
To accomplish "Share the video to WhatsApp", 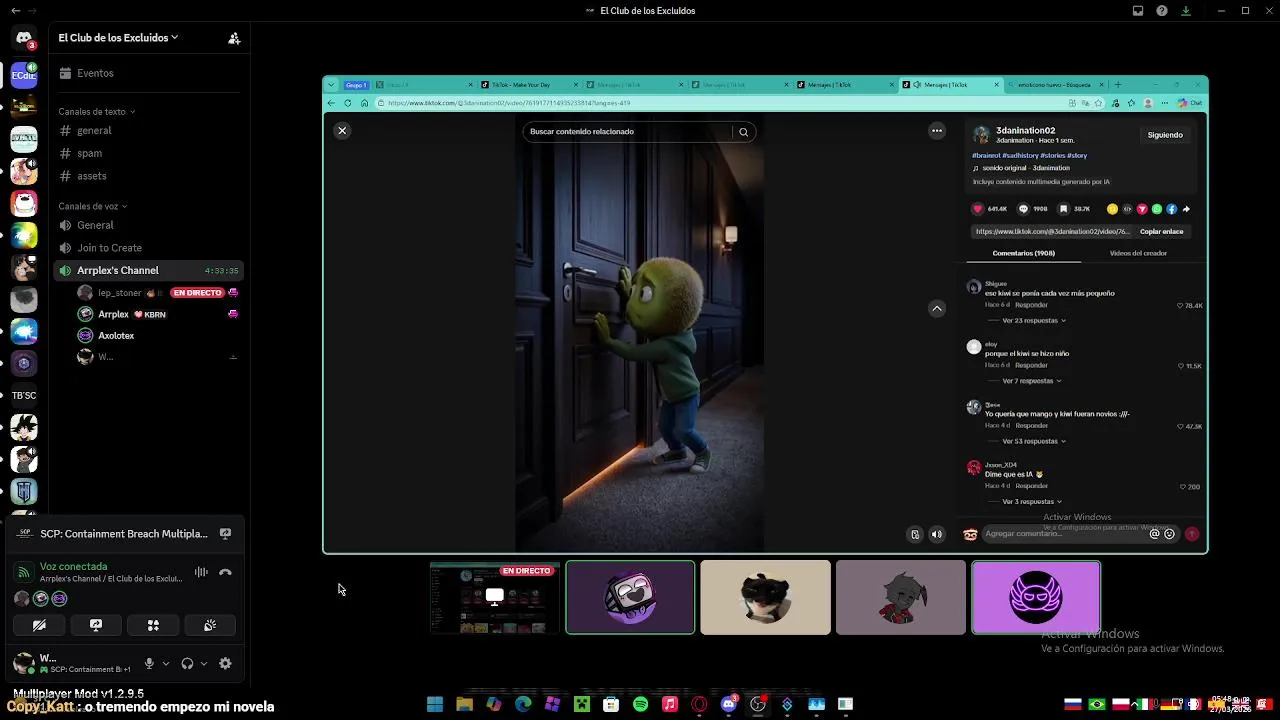I will [x=1157, y=209].
